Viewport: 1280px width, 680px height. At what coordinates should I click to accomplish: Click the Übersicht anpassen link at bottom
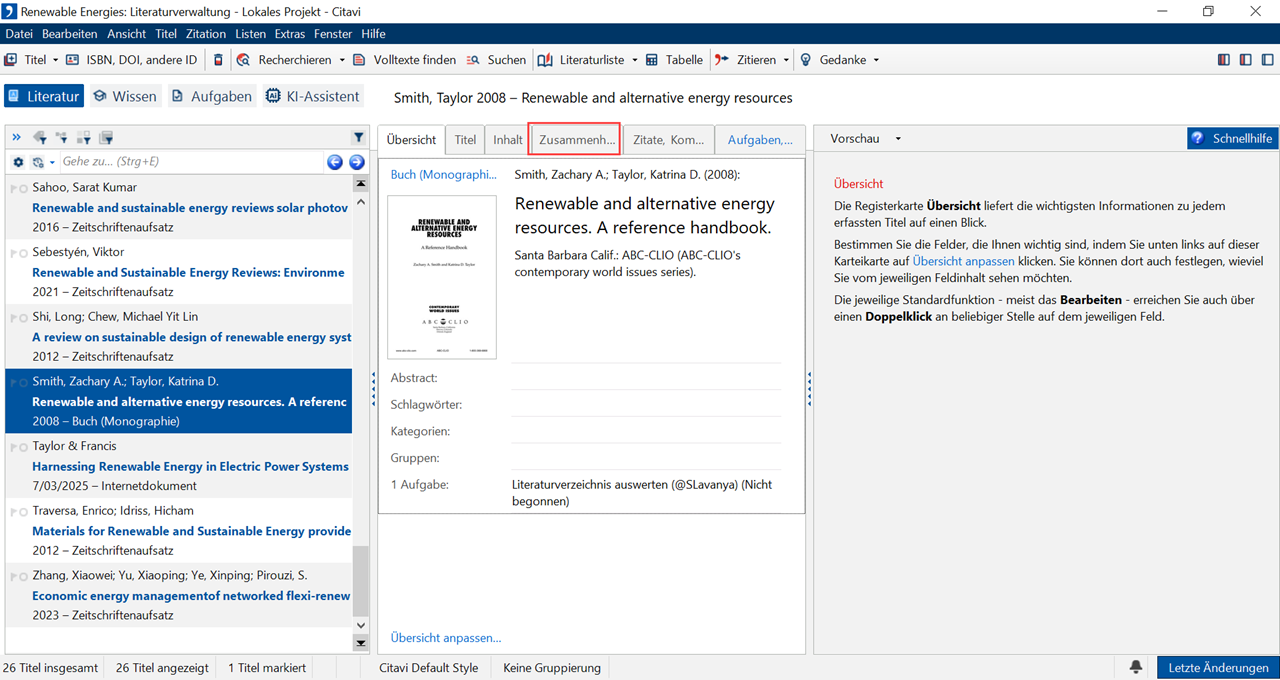(x=446, y=637)
